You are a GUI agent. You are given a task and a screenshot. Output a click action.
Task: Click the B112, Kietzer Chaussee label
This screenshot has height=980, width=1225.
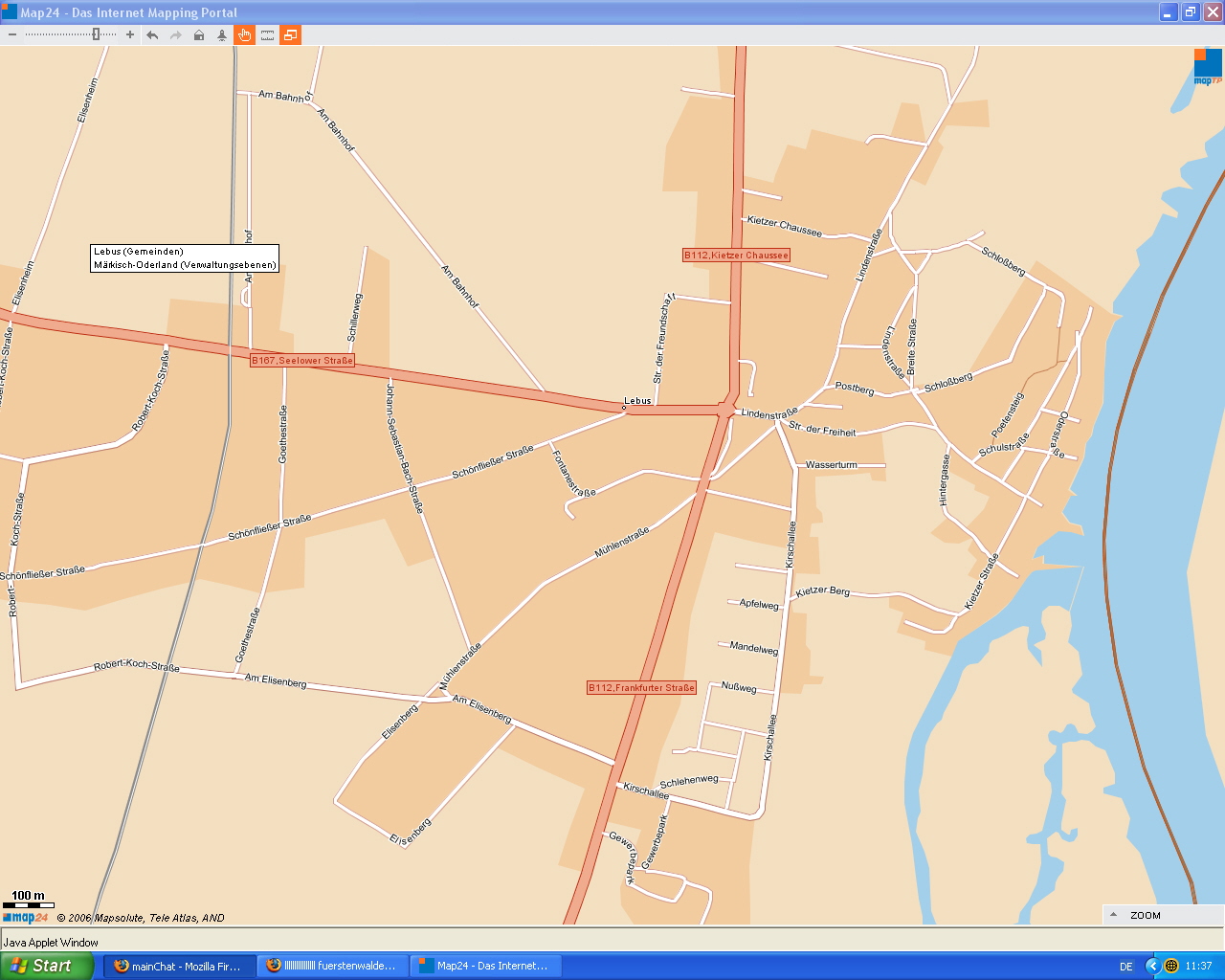736,256
